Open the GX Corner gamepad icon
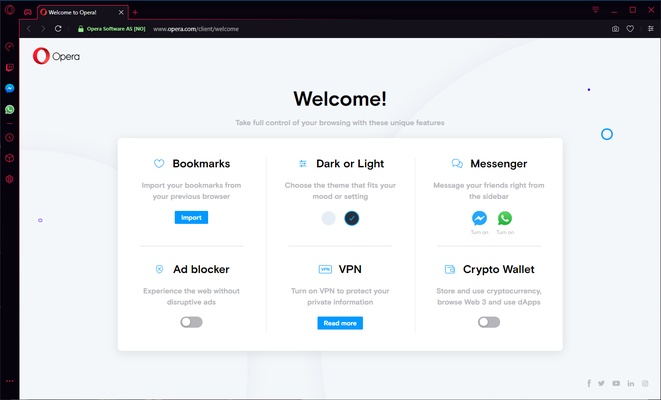661x400 pixels. tap(28, 12)
